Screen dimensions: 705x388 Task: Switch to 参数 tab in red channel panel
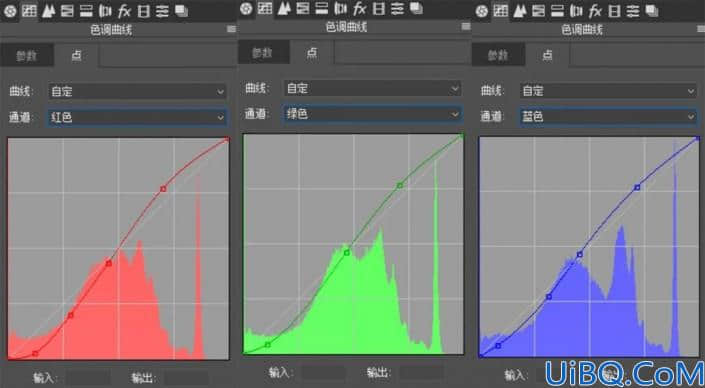click(x=27, y=55)
